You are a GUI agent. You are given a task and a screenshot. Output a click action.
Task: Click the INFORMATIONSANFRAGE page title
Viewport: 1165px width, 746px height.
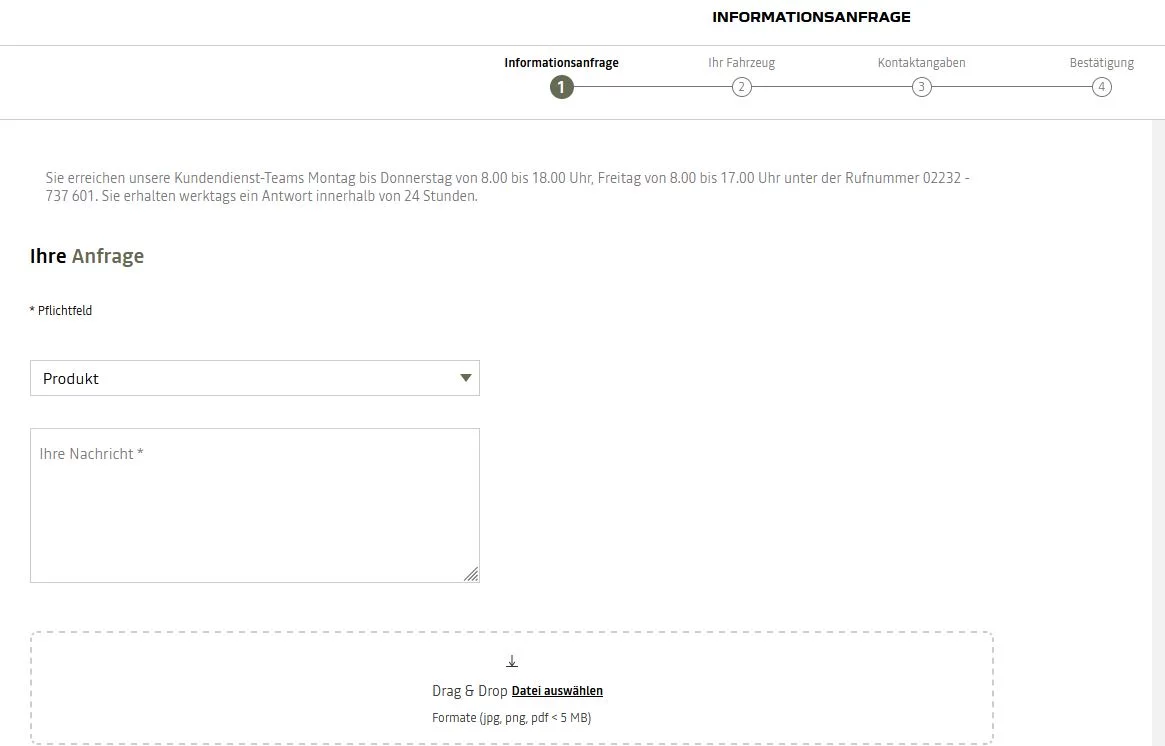(x=811, y=17)
